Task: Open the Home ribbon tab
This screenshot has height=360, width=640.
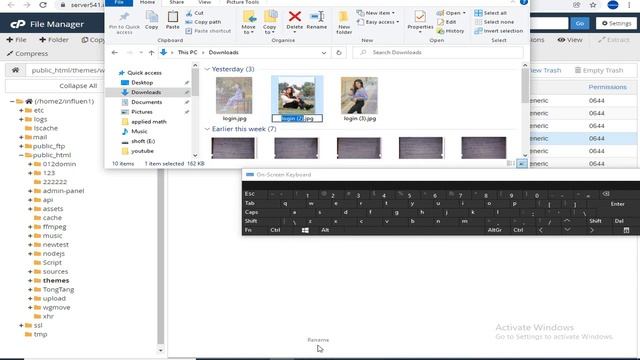Action: [147, 2]
